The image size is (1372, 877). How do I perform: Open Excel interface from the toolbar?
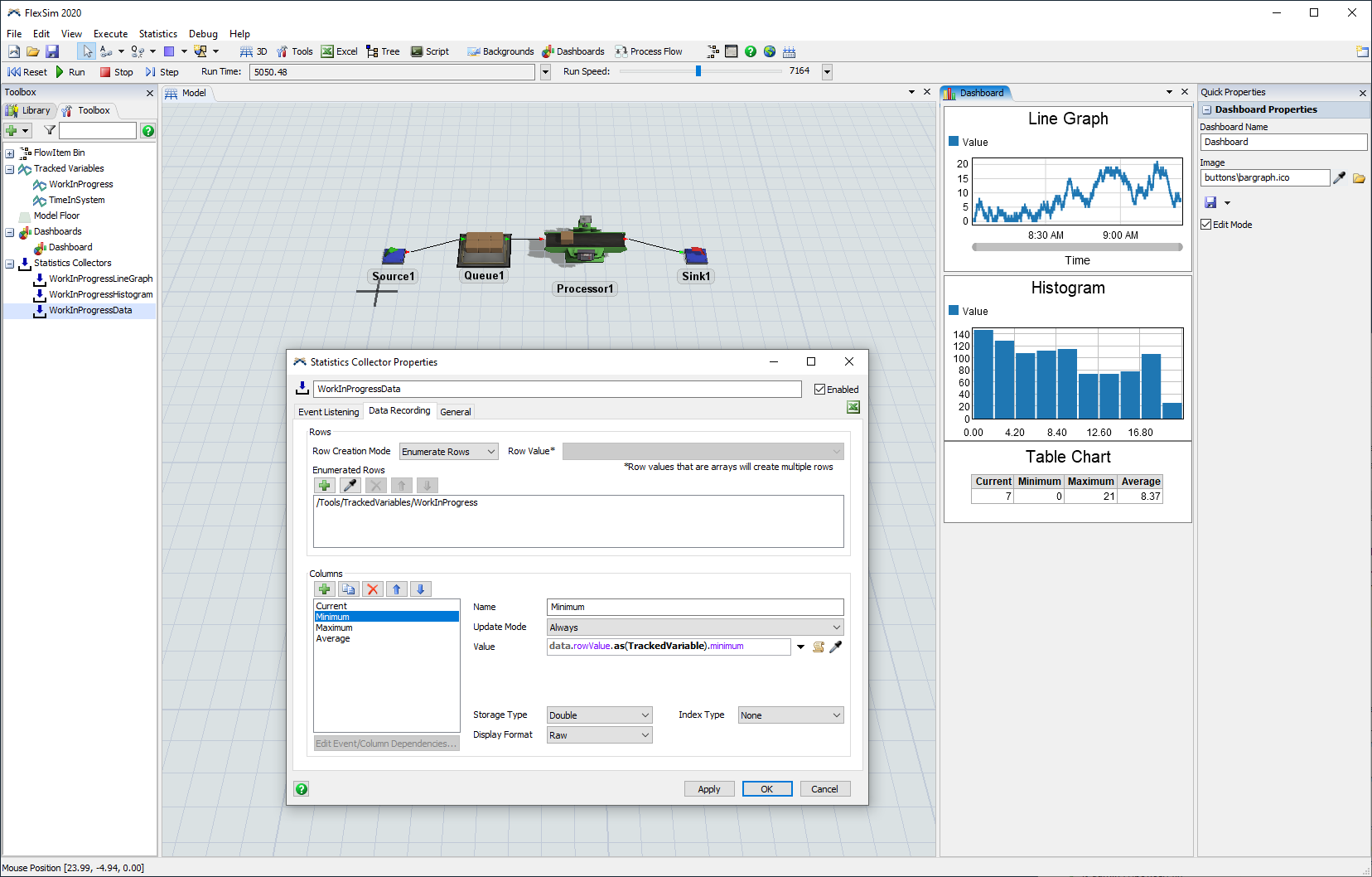tap(340, 51)
